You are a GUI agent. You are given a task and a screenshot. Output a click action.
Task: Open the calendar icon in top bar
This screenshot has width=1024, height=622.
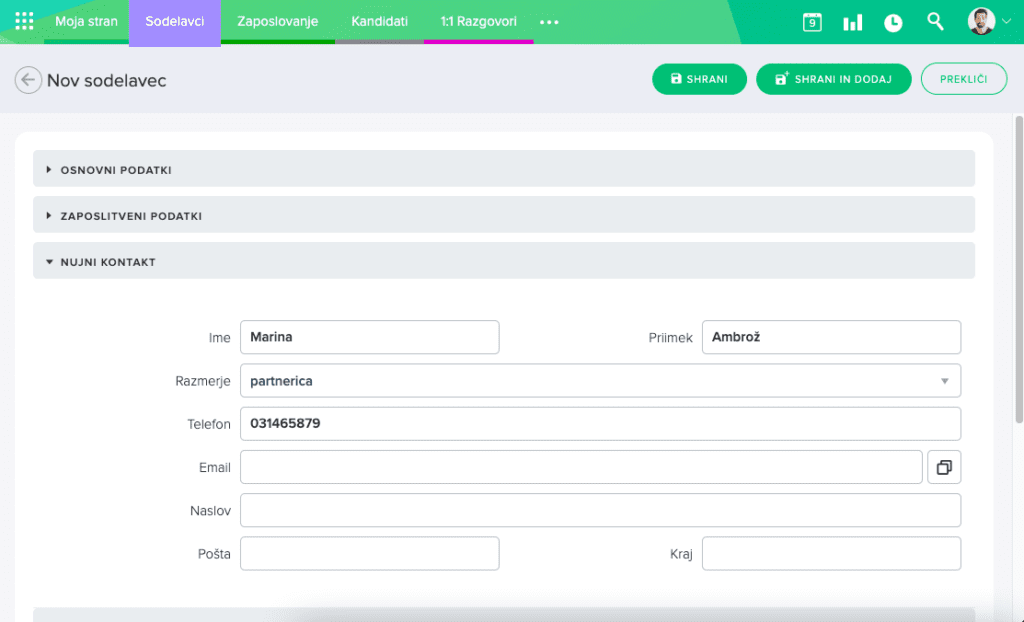point(812,22)
